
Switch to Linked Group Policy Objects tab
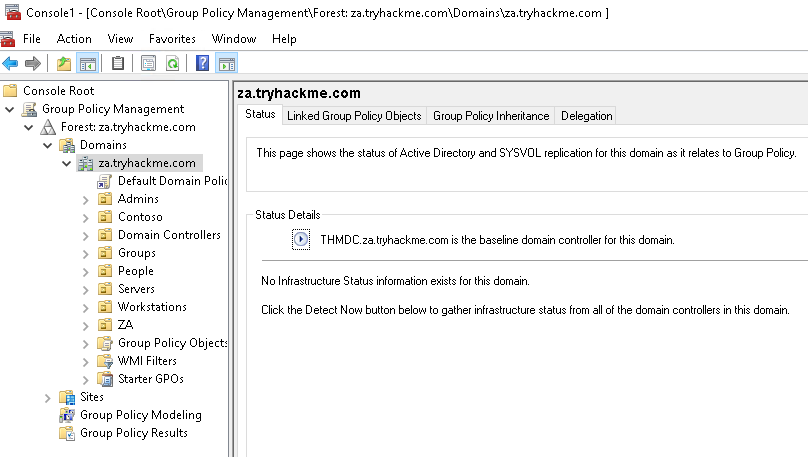click(x=354, y=116)
